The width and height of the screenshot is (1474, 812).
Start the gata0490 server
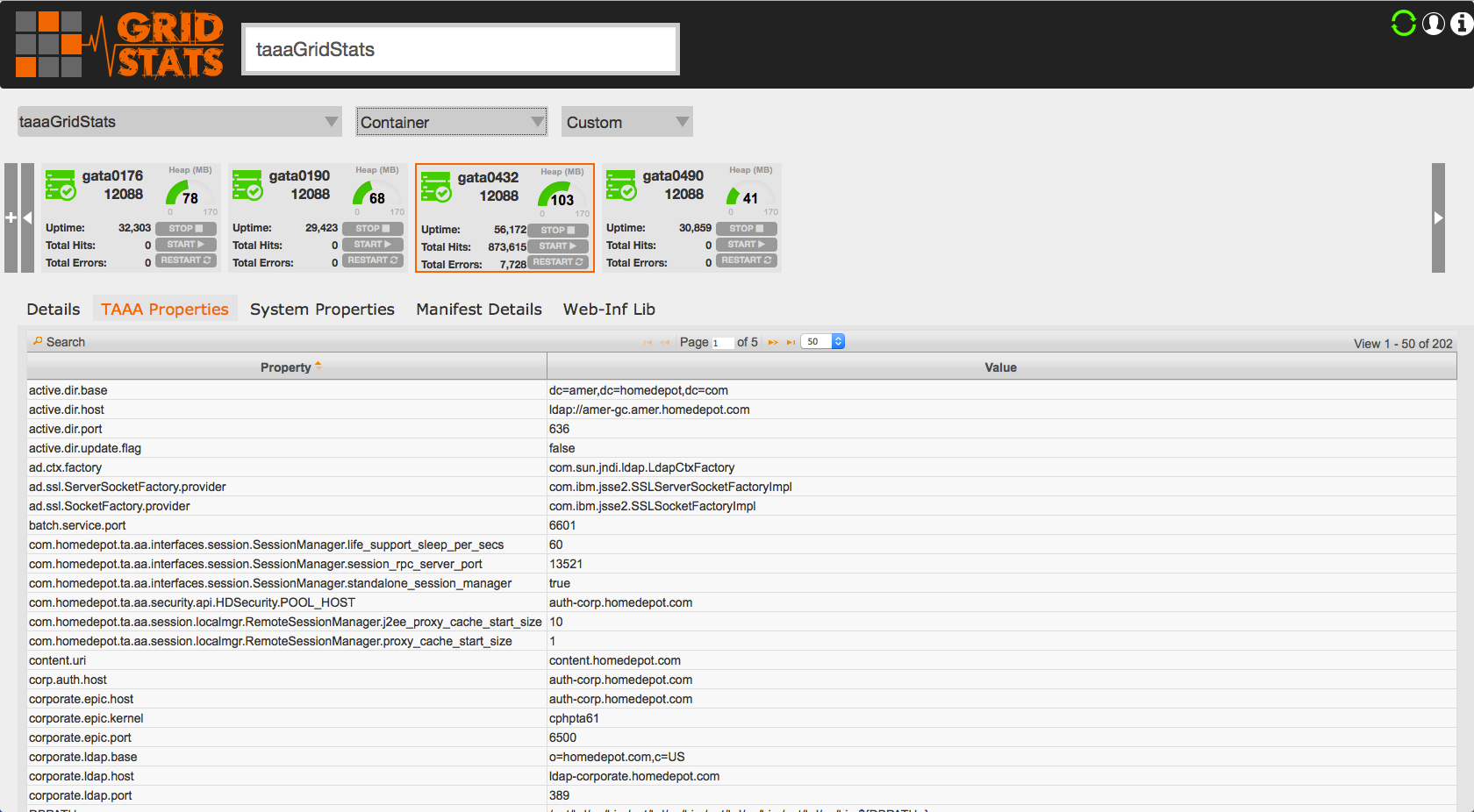pos(747,245)
